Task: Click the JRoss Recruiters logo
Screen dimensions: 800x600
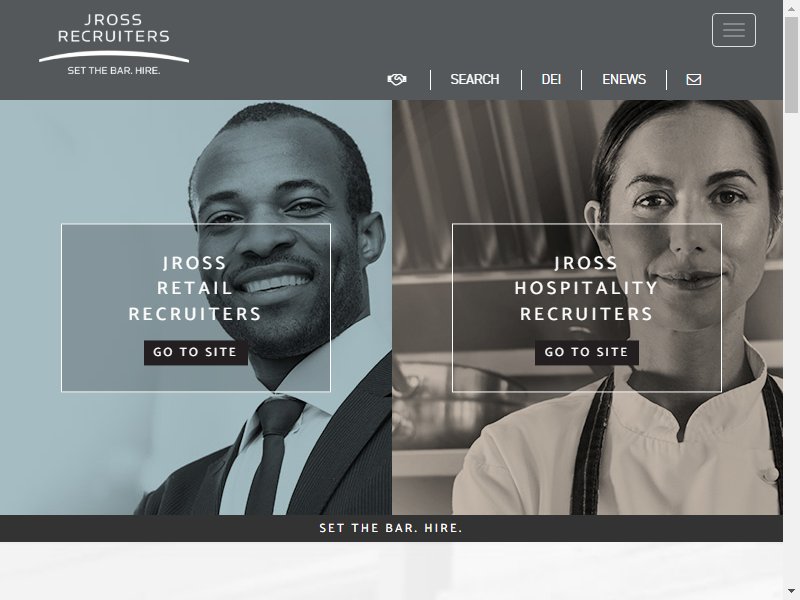Action: tap(114, 44)
